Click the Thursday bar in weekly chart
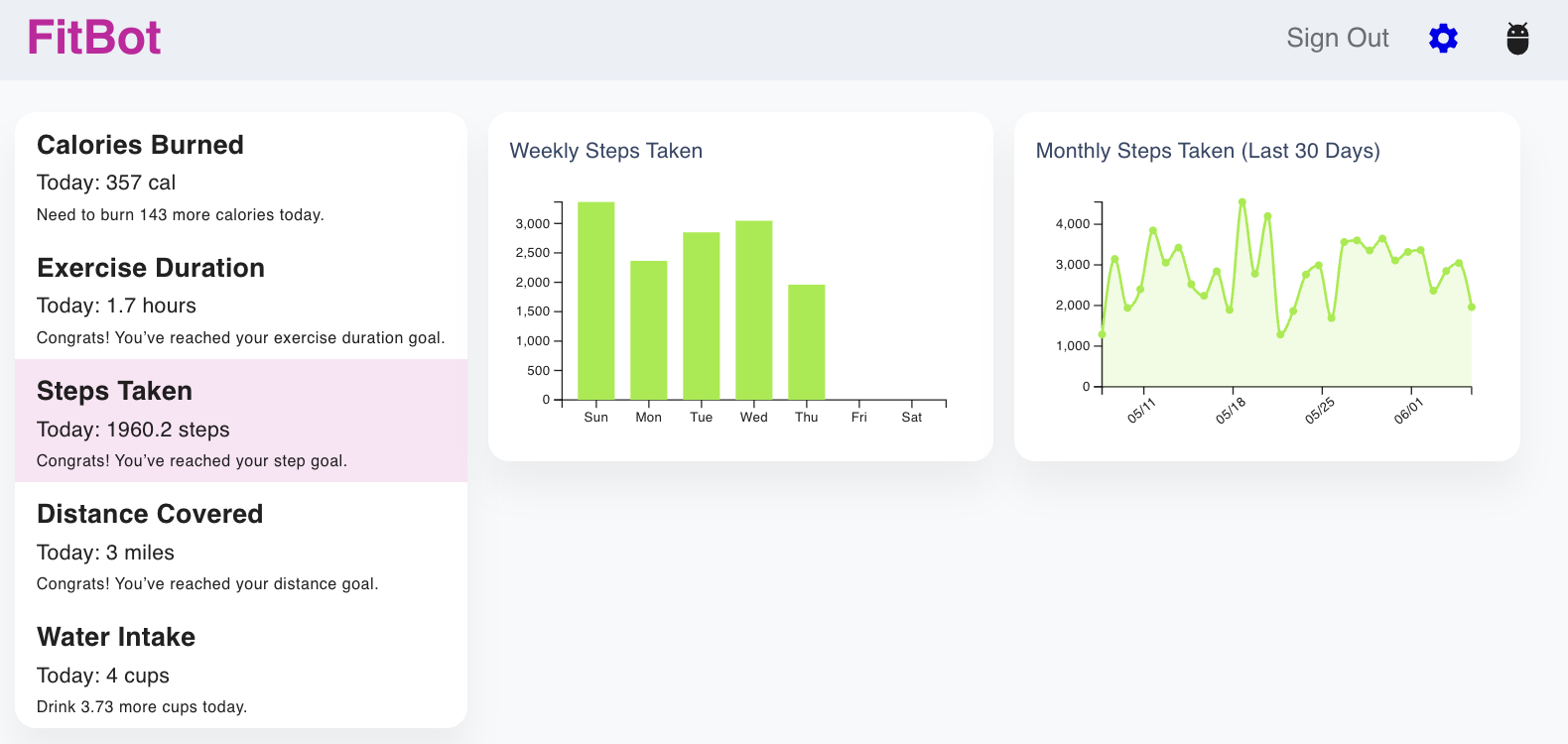 [x=806, y=342]
